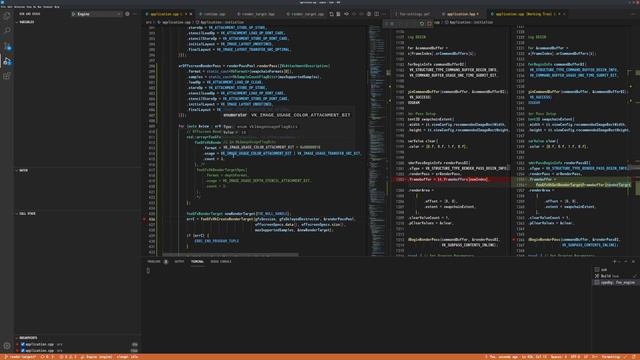The width and height of the screenshot is (640, 360).
Task: Start debugging with the green play icon
Action: point(74,14)
